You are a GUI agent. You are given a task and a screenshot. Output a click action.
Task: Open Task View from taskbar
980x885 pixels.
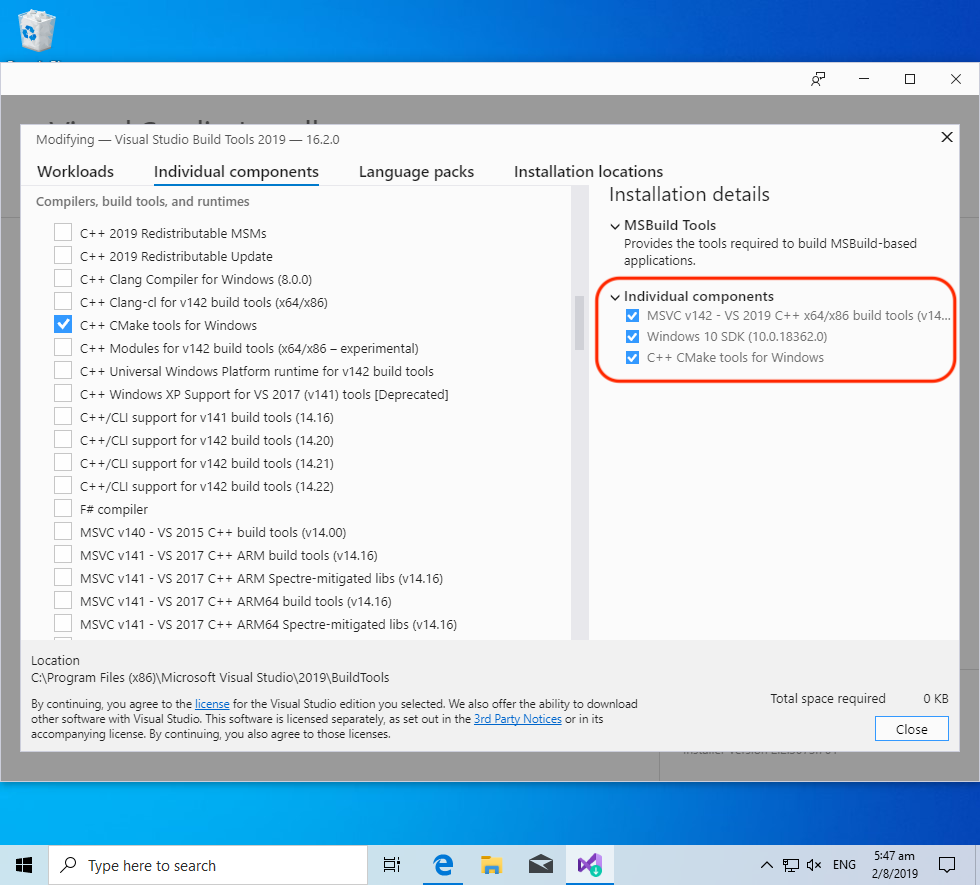(x=392, y=865)
